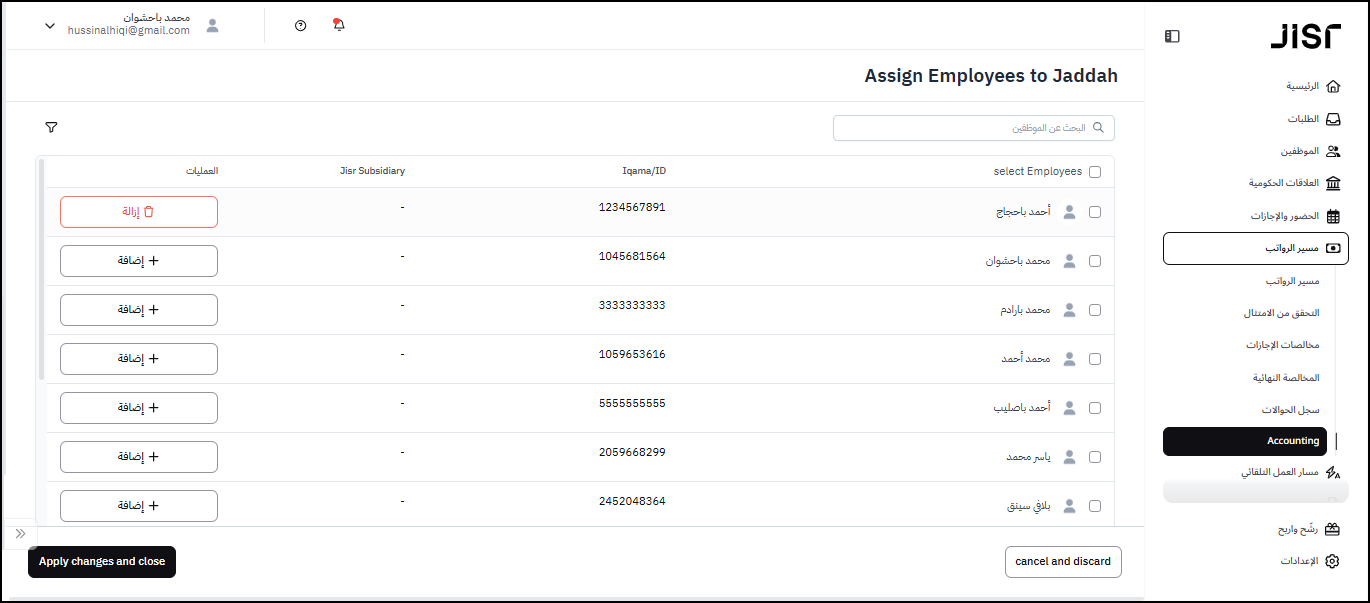This screenshot has width=1370, height=603.
Task: Expand the user account dropdown chevron
Action: [50, 26]
